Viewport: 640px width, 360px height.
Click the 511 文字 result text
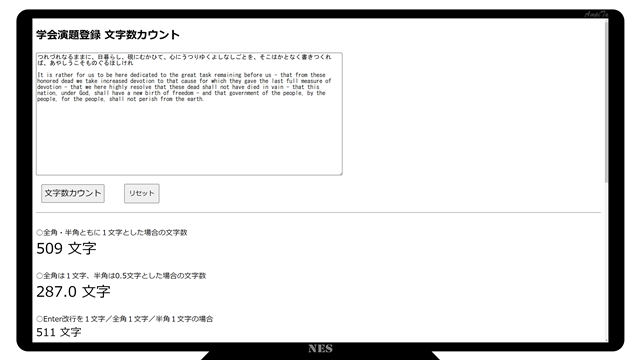tap(58, 332)
